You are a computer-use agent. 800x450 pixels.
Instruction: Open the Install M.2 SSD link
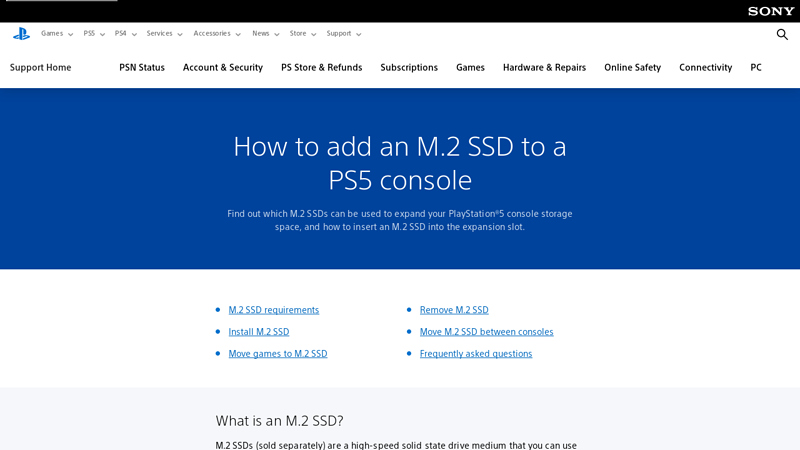[x=259, y=332]
